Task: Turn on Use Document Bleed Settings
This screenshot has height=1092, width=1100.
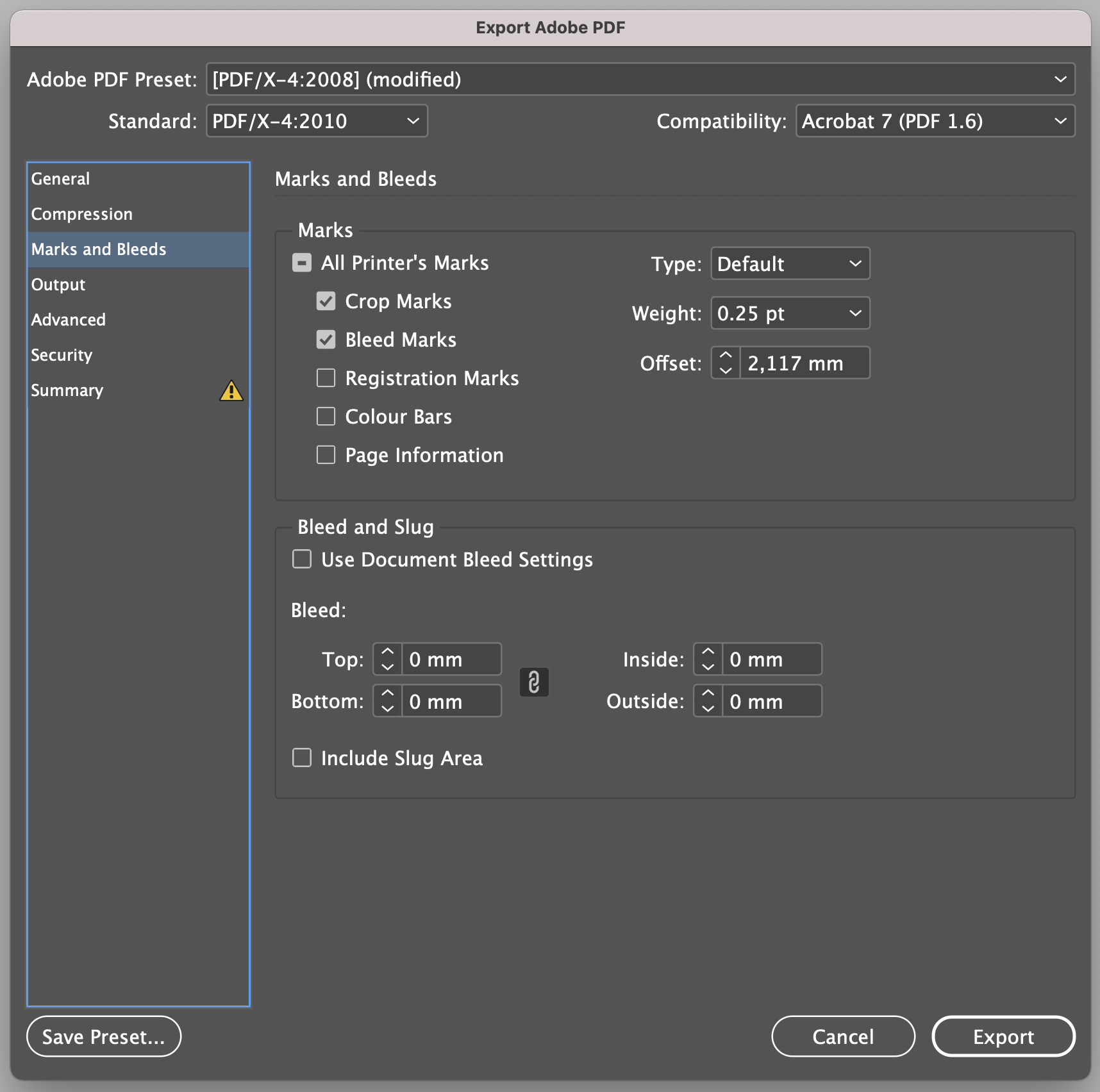Action: pos(302,559)
